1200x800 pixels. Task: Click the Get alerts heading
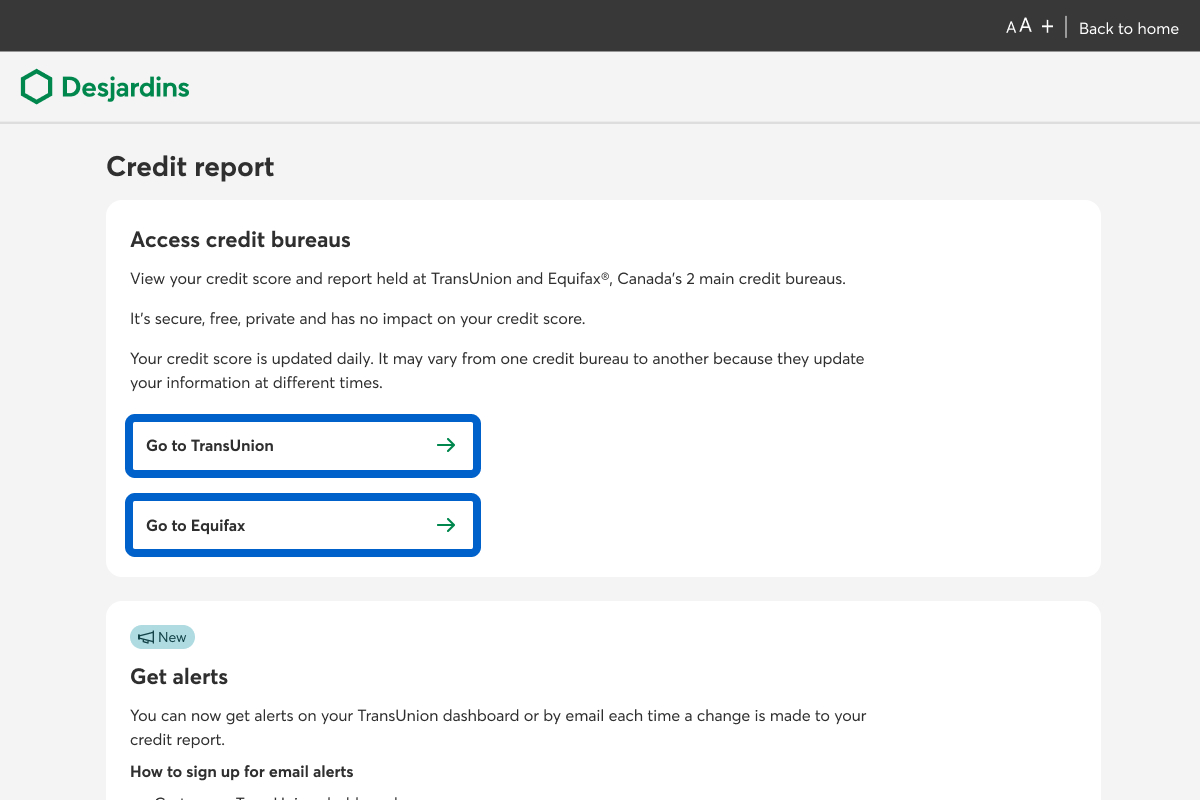tap(179, 677)
